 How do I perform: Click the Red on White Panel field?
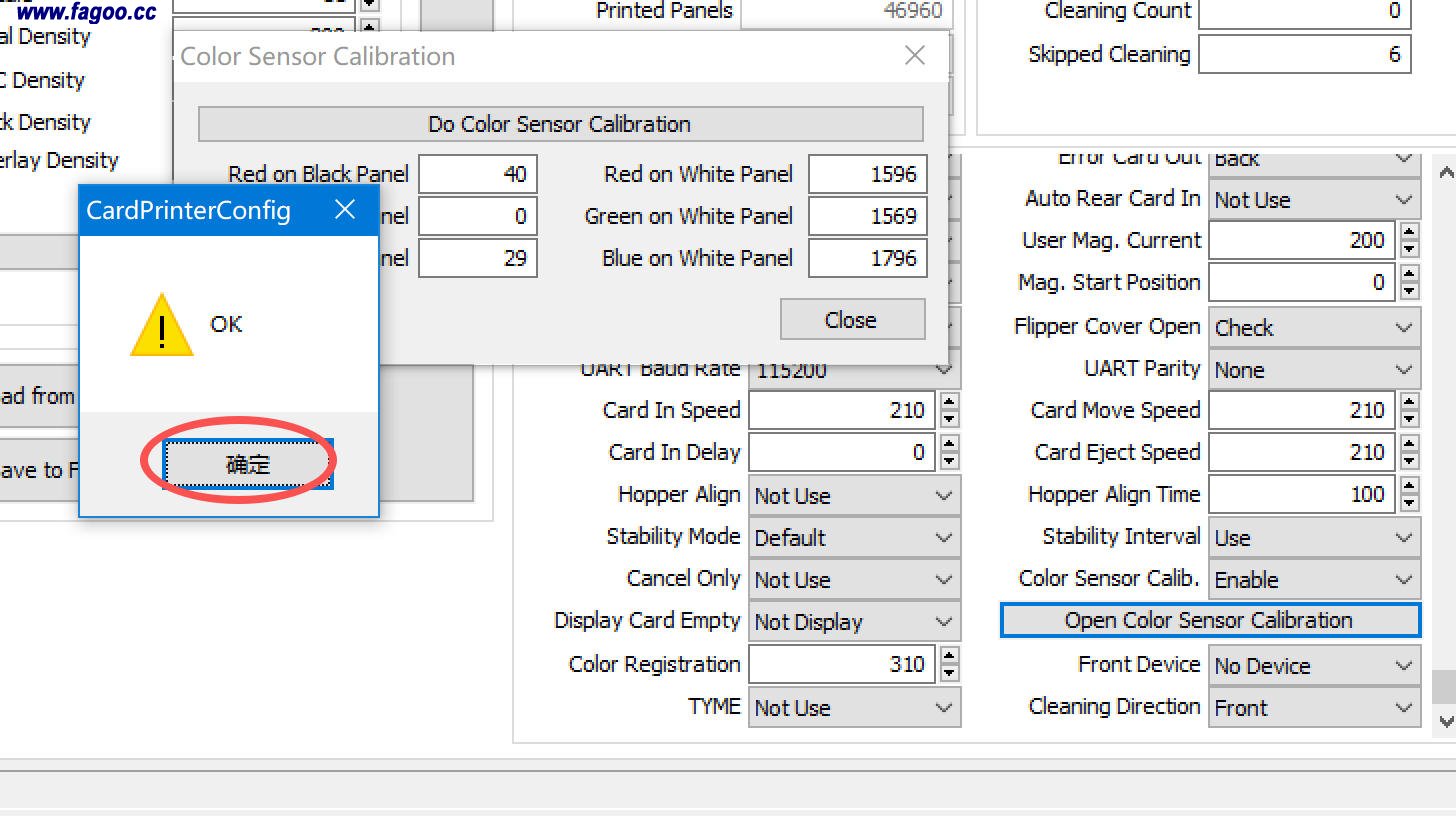(868, 174)
